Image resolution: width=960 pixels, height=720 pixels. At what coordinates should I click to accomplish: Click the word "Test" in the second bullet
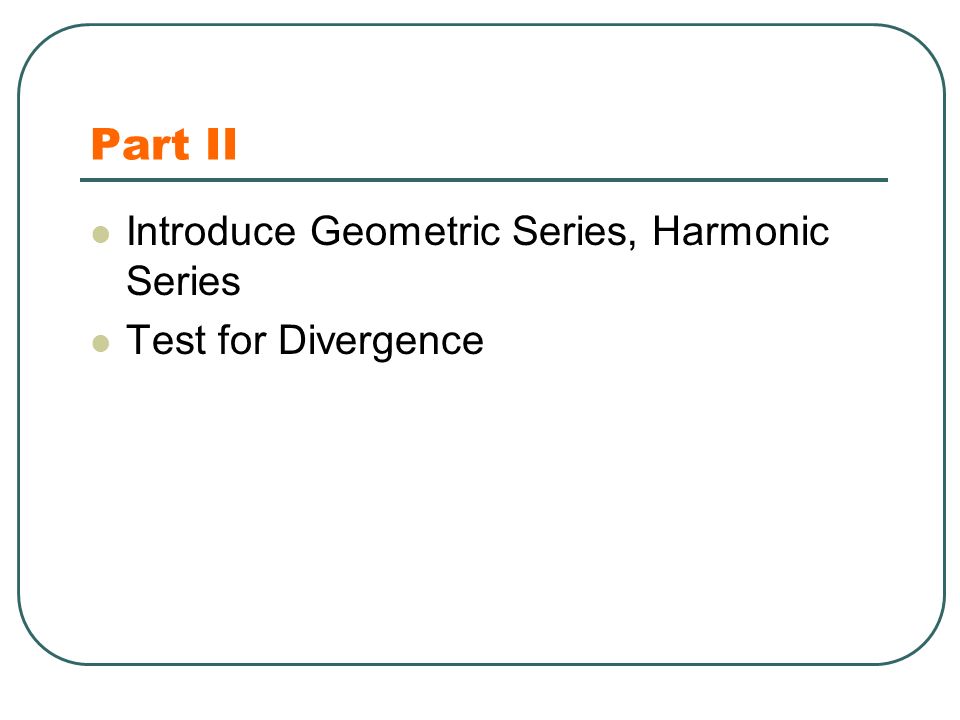pos(166,340)
